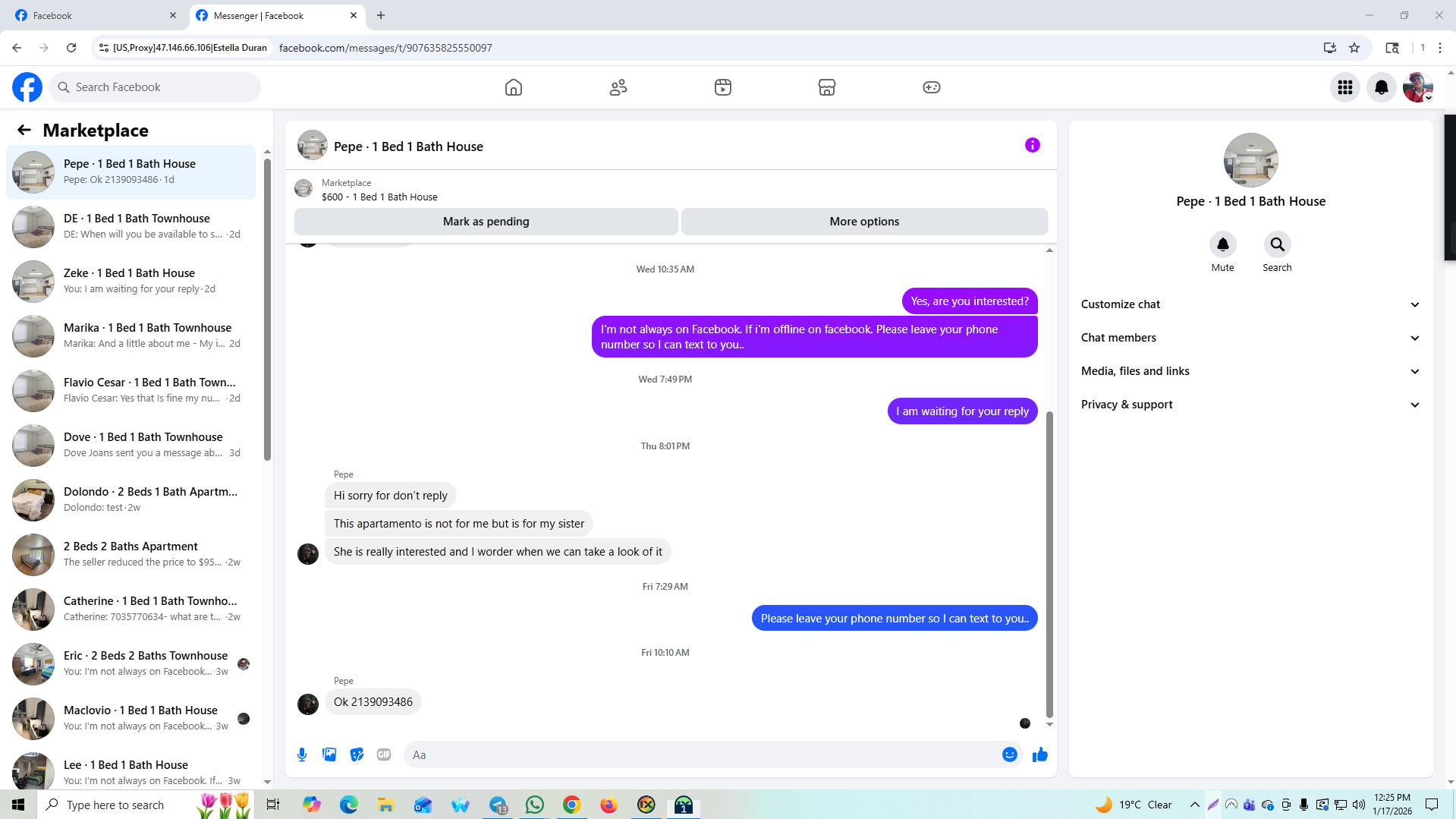
Task: Open the DE 1 Bed 1 Bath Townhouse chat
Action: [131, 226]
